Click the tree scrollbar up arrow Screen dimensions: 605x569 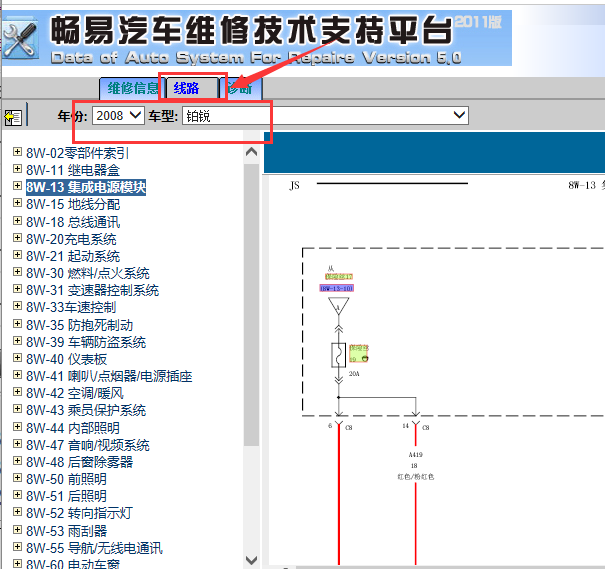tap(252, 152)
